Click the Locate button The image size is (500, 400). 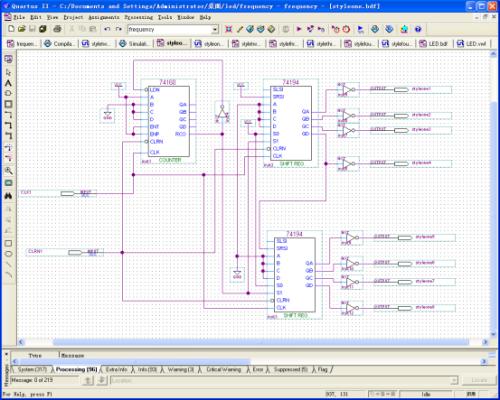[x=479, y=380]
